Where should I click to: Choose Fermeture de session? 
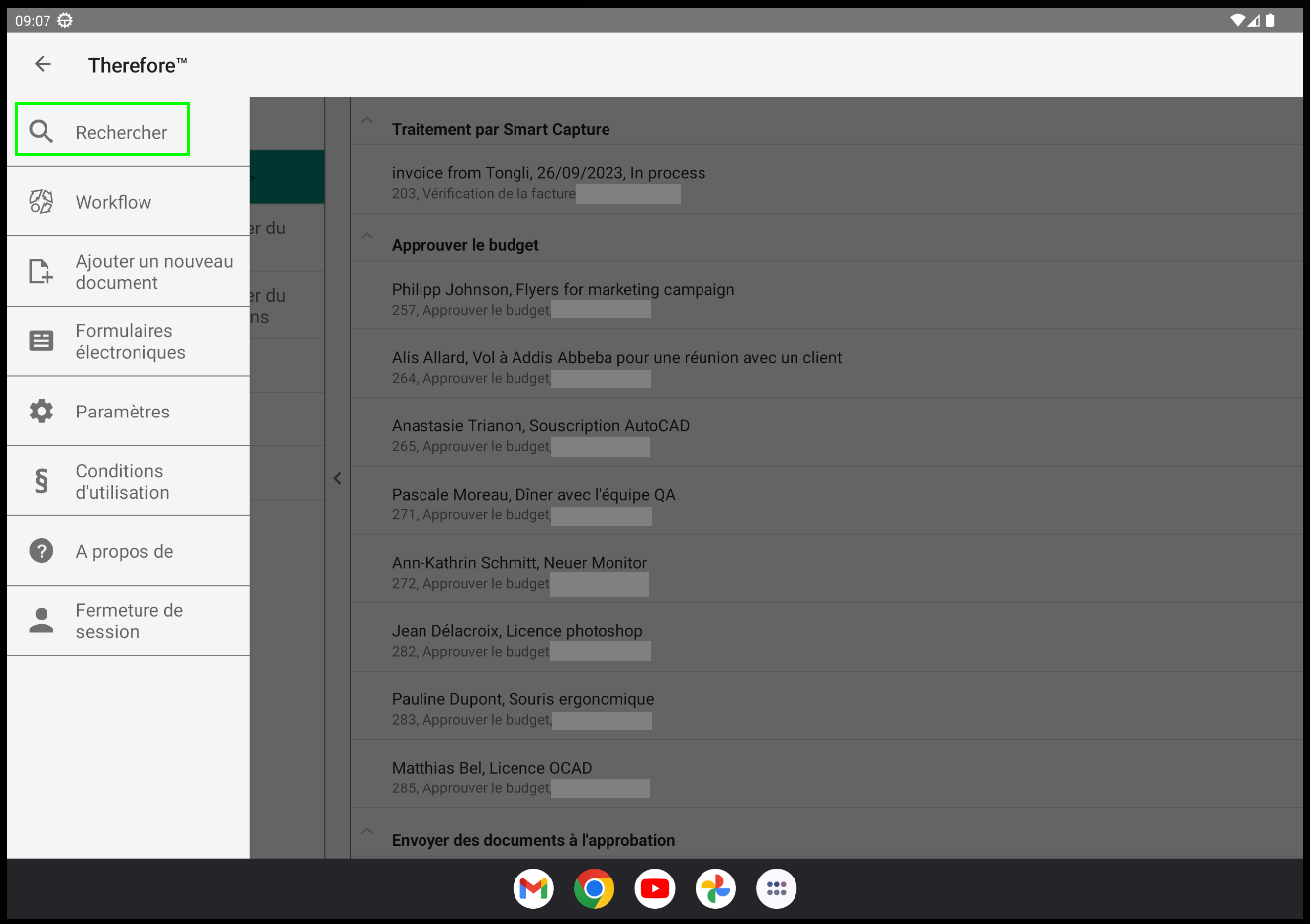[x=129, y=620]
